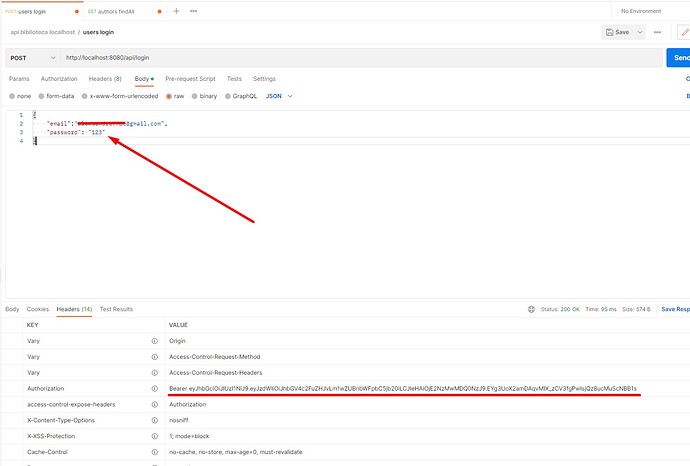Click the edit pencil icon beside Save
690x466 pixels.
click(x=685, y=32)
